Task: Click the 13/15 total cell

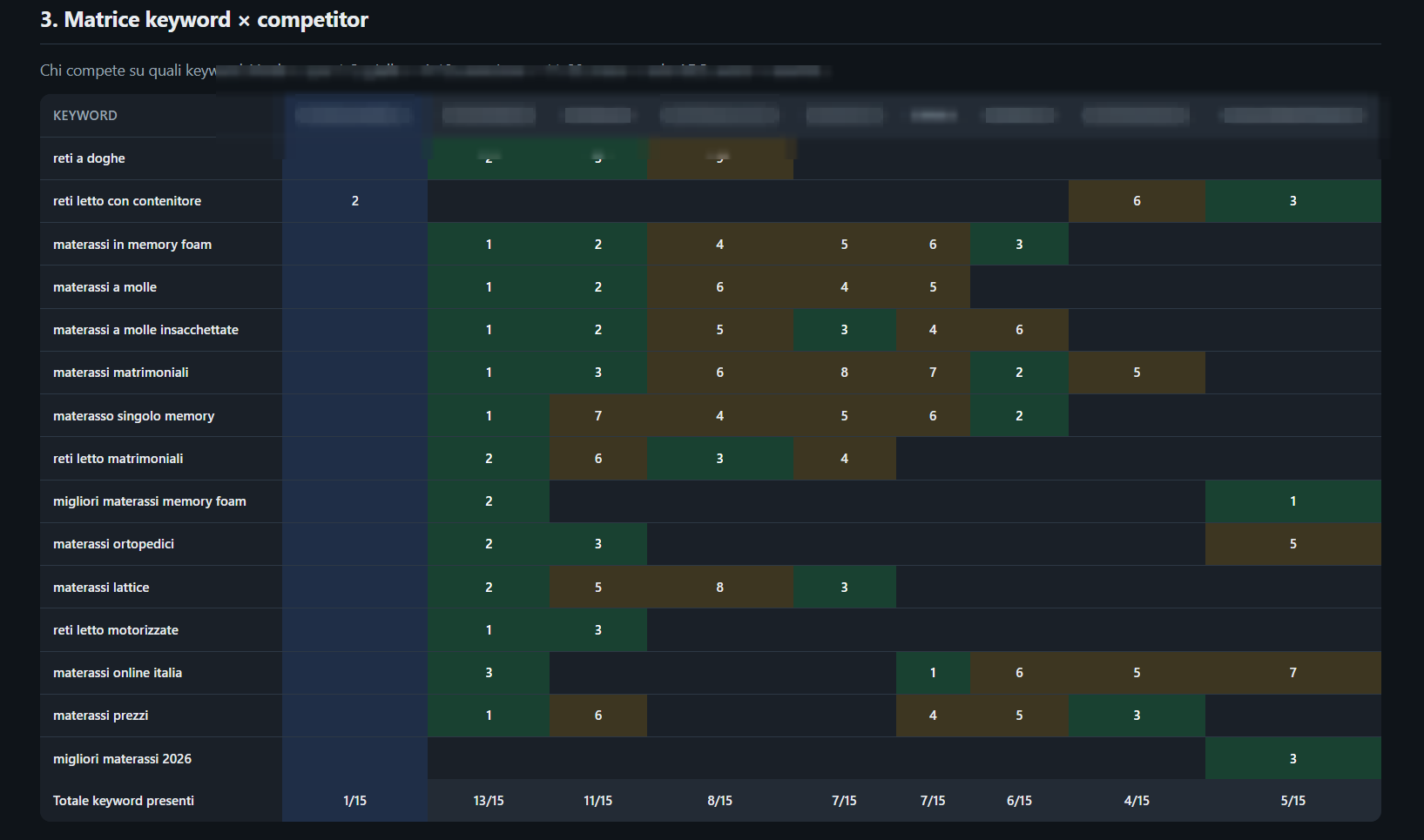Action: pos(489,801)
